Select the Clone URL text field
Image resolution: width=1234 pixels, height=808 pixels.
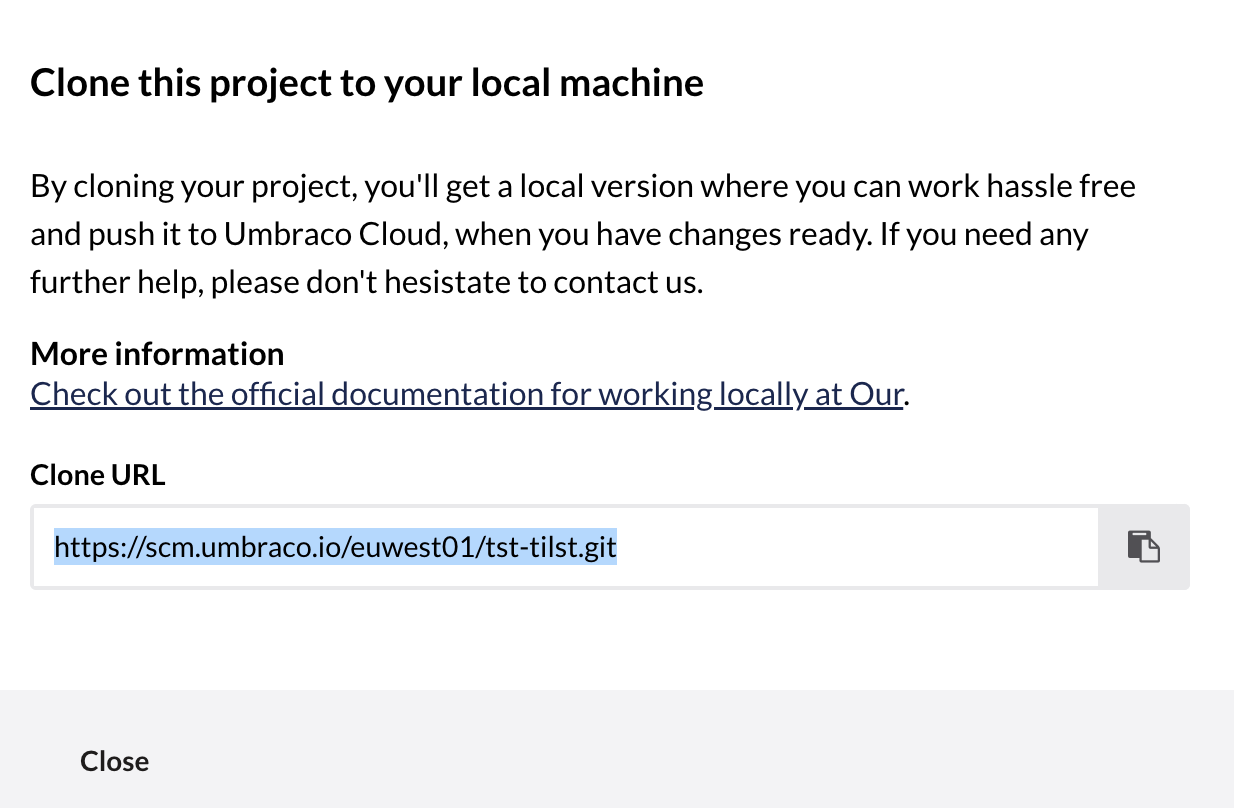click(565, 547)
